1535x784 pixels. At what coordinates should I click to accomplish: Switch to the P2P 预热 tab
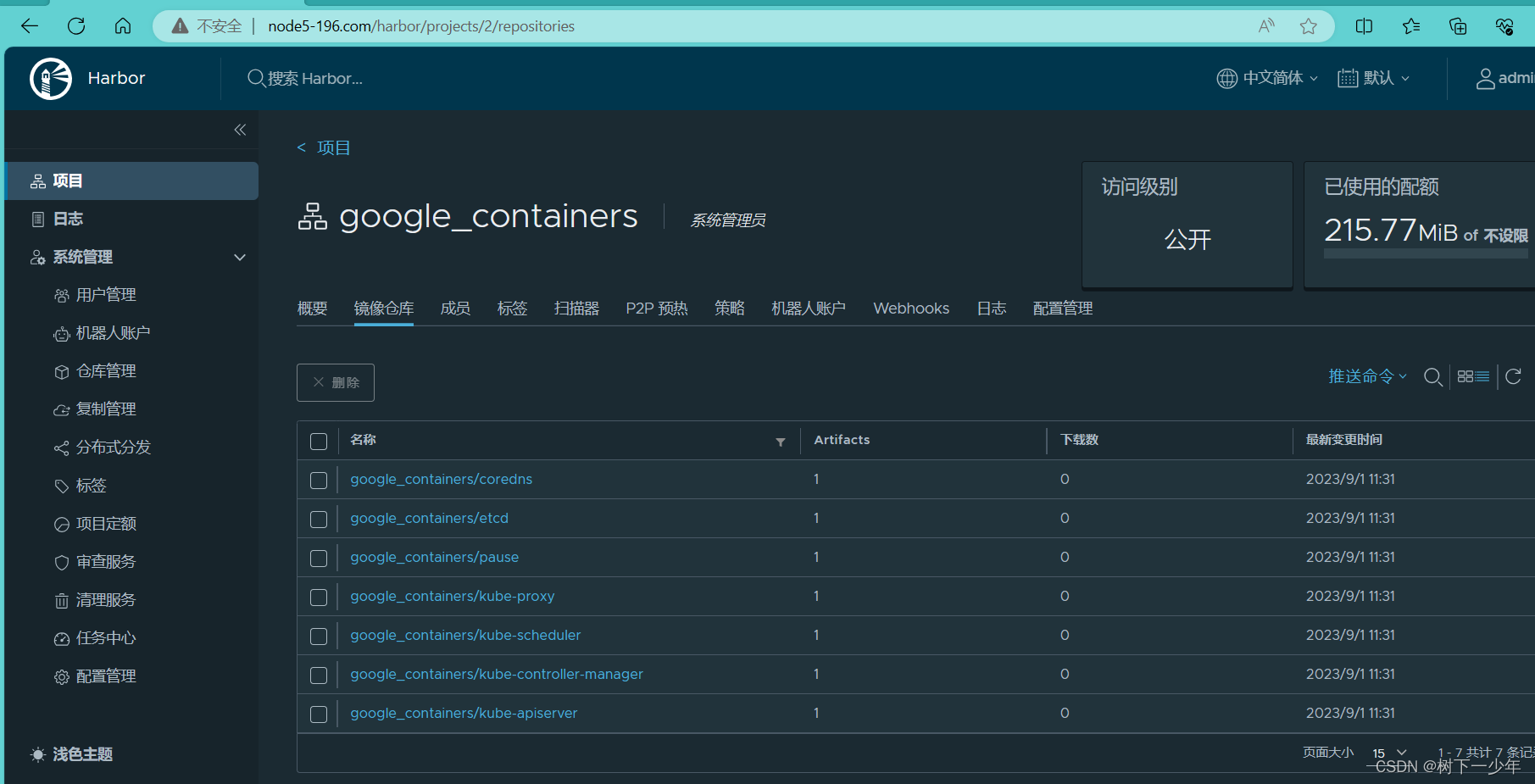pos(657,309)
